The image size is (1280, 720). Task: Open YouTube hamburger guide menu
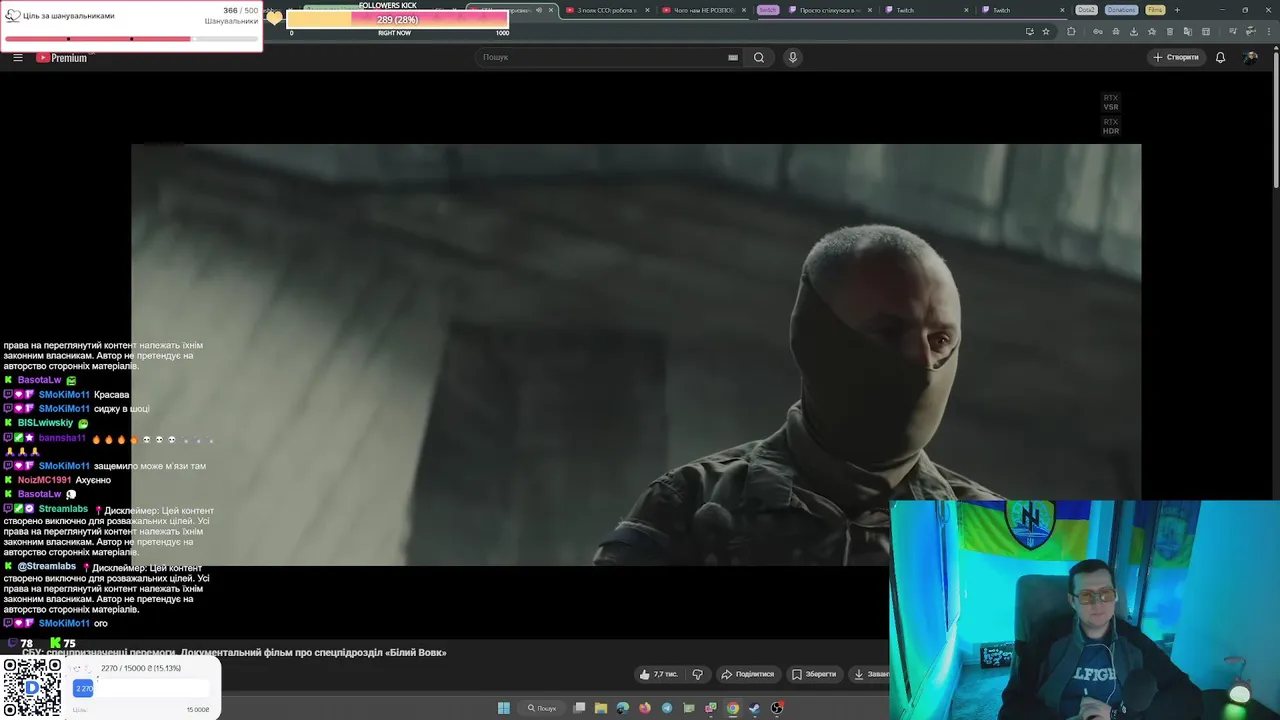click(17, 57)
